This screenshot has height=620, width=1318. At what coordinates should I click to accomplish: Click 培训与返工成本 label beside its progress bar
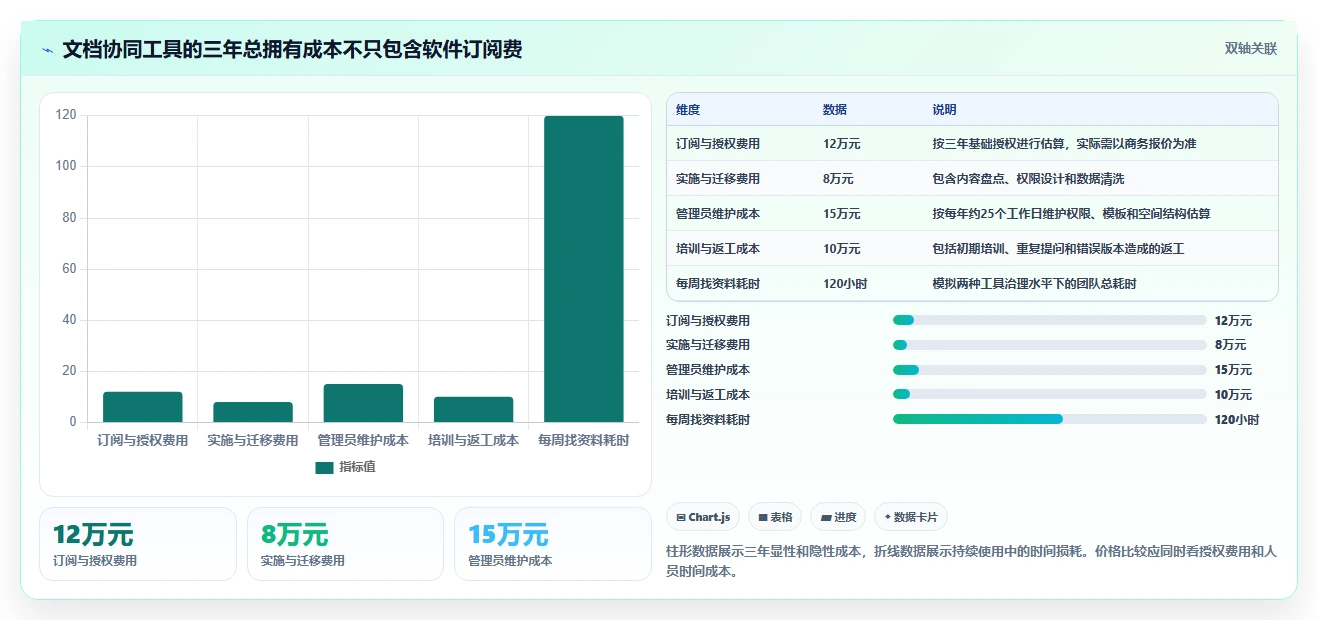[x=708, y=395]
